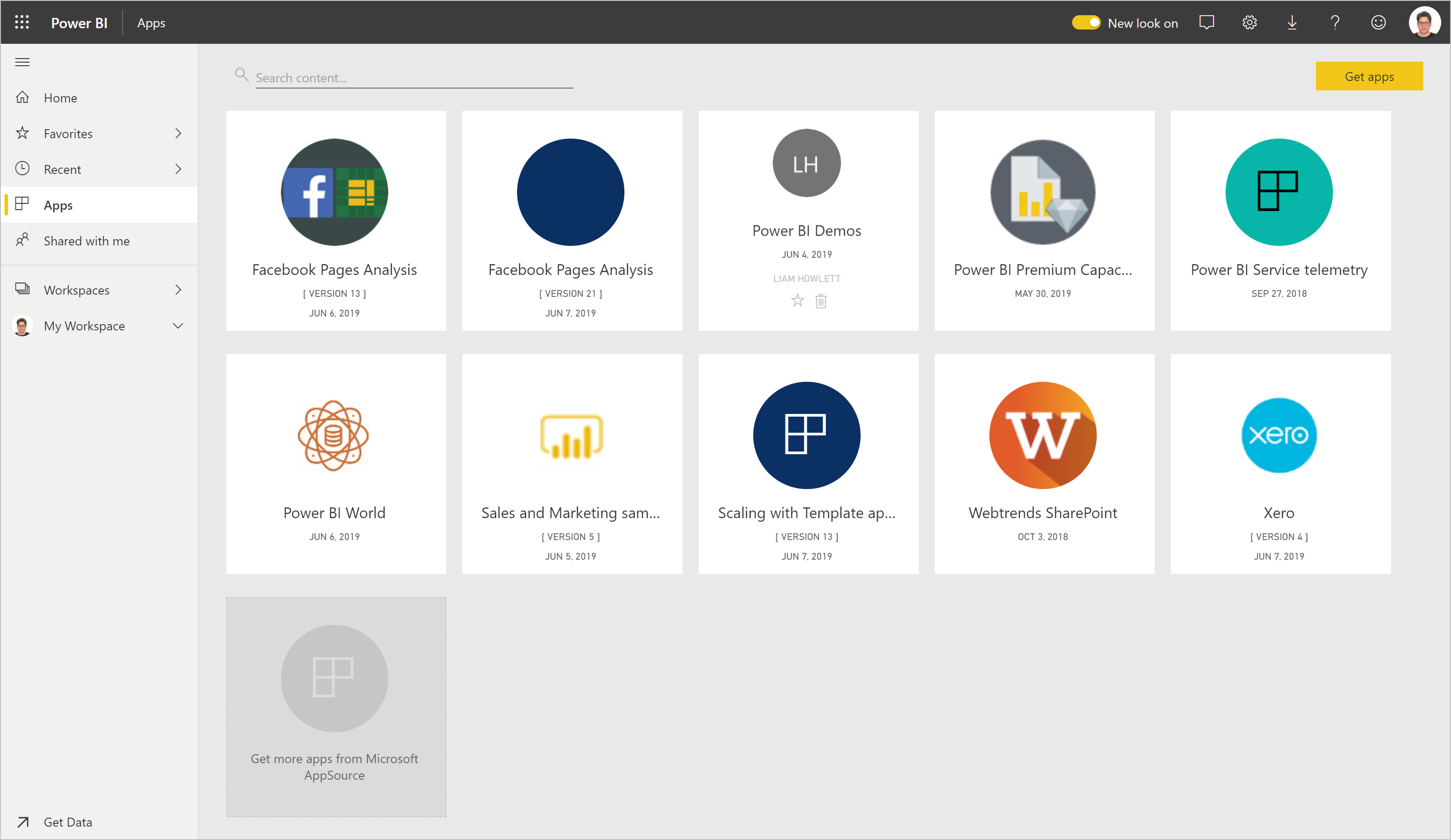This screenshot has width=1451, height=840.
Task: Click Sales and Marketing sam... title text
Action: click(x=571, y=513)
